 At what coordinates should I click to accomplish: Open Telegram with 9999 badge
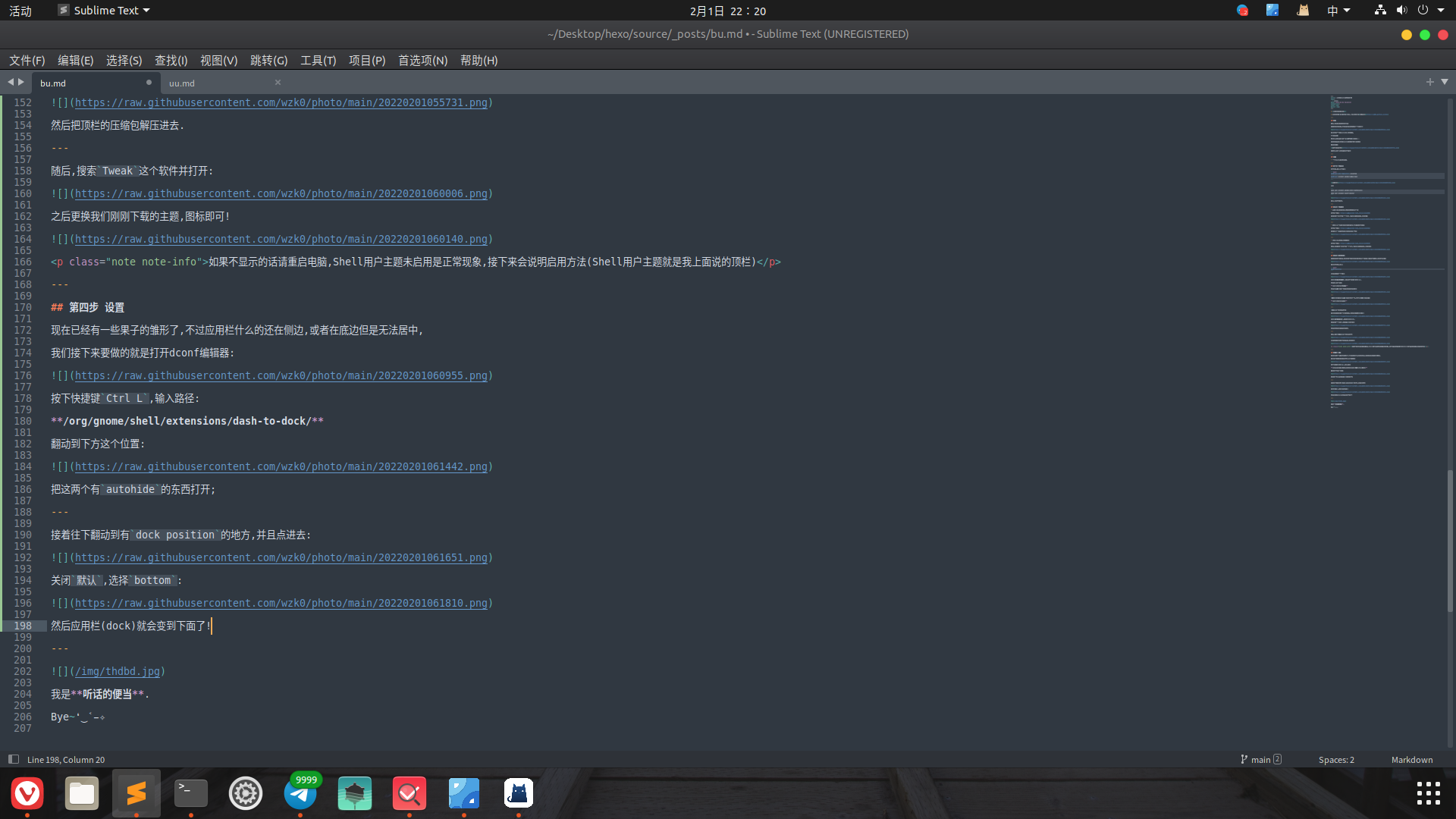coord(300,794)
